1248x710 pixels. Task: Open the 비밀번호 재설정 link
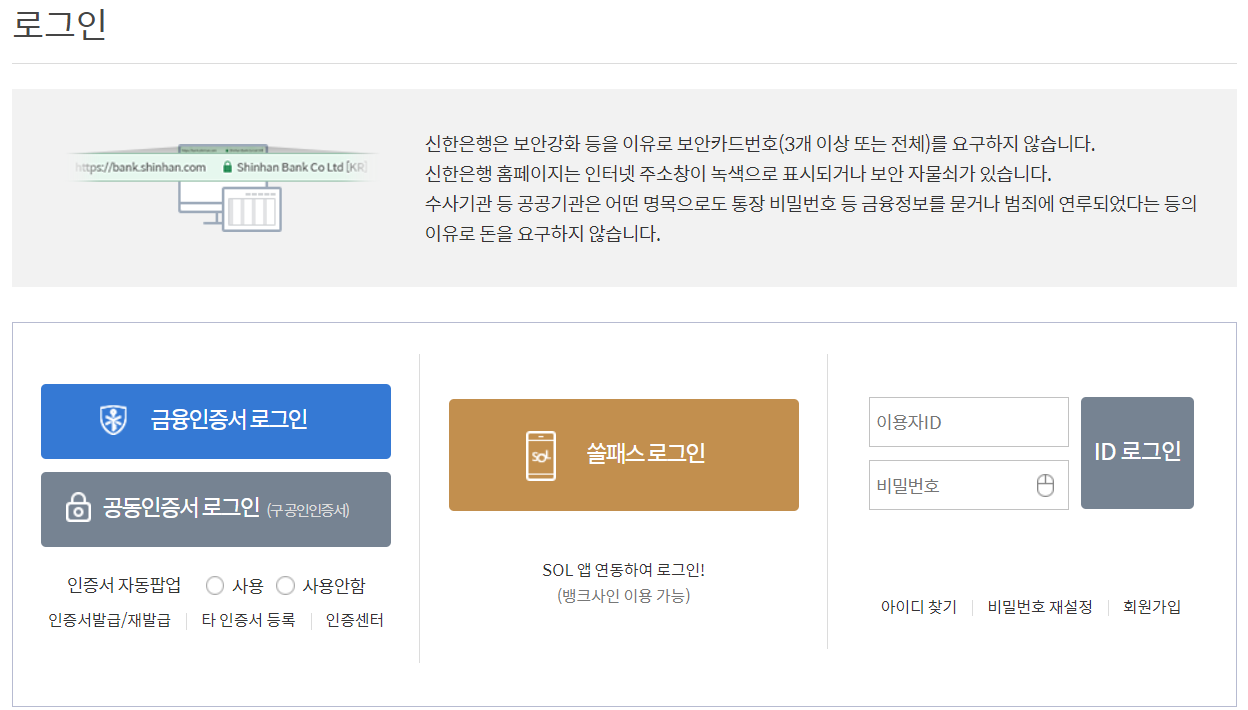click(1040, 607)
